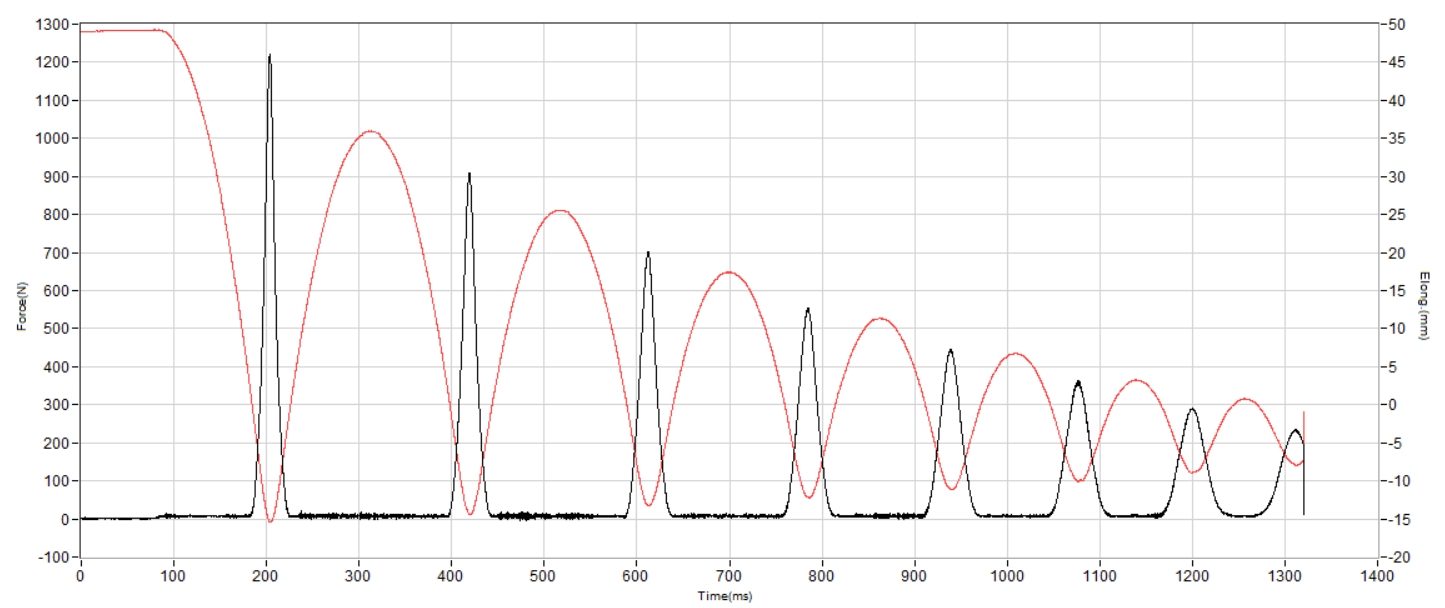Click the 1400 time axis tick label

tap(1377, 577)
